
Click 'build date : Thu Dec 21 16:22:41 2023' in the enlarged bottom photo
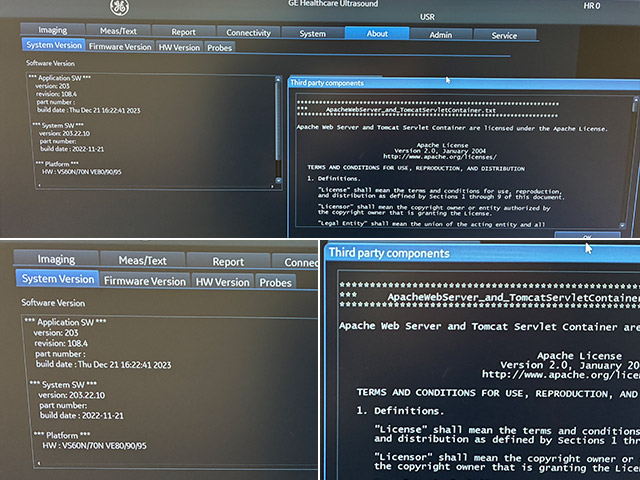[104, 364]
